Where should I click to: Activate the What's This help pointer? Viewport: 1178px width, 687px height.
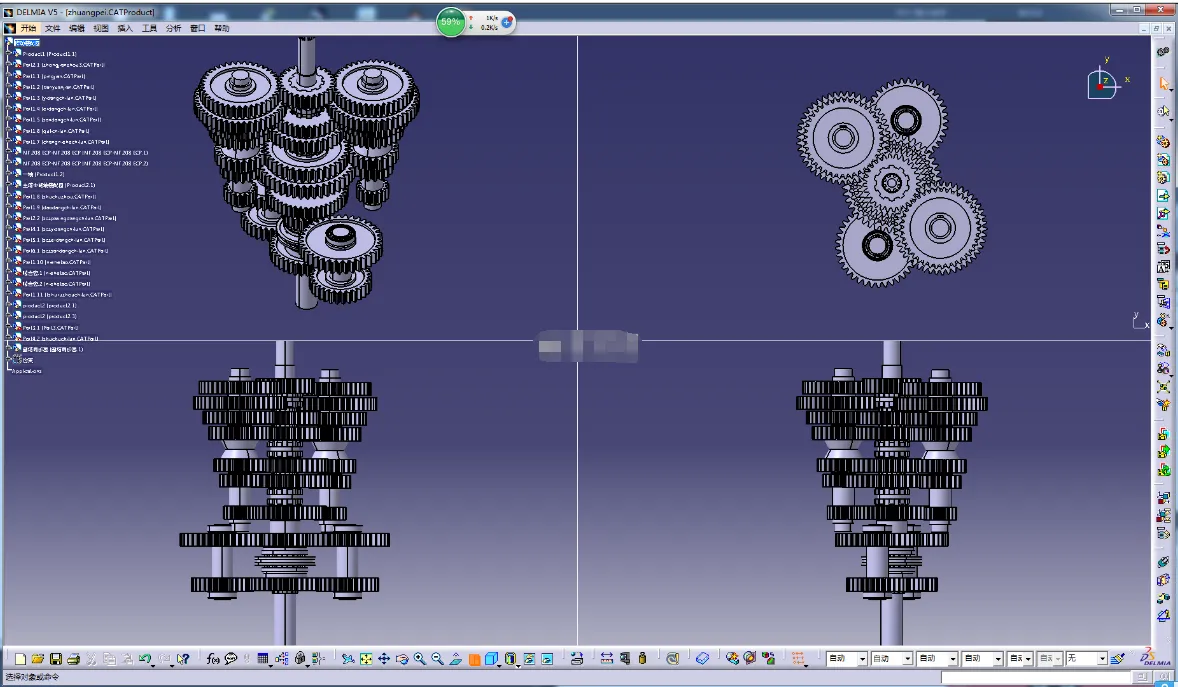click(x=183, y=659)
